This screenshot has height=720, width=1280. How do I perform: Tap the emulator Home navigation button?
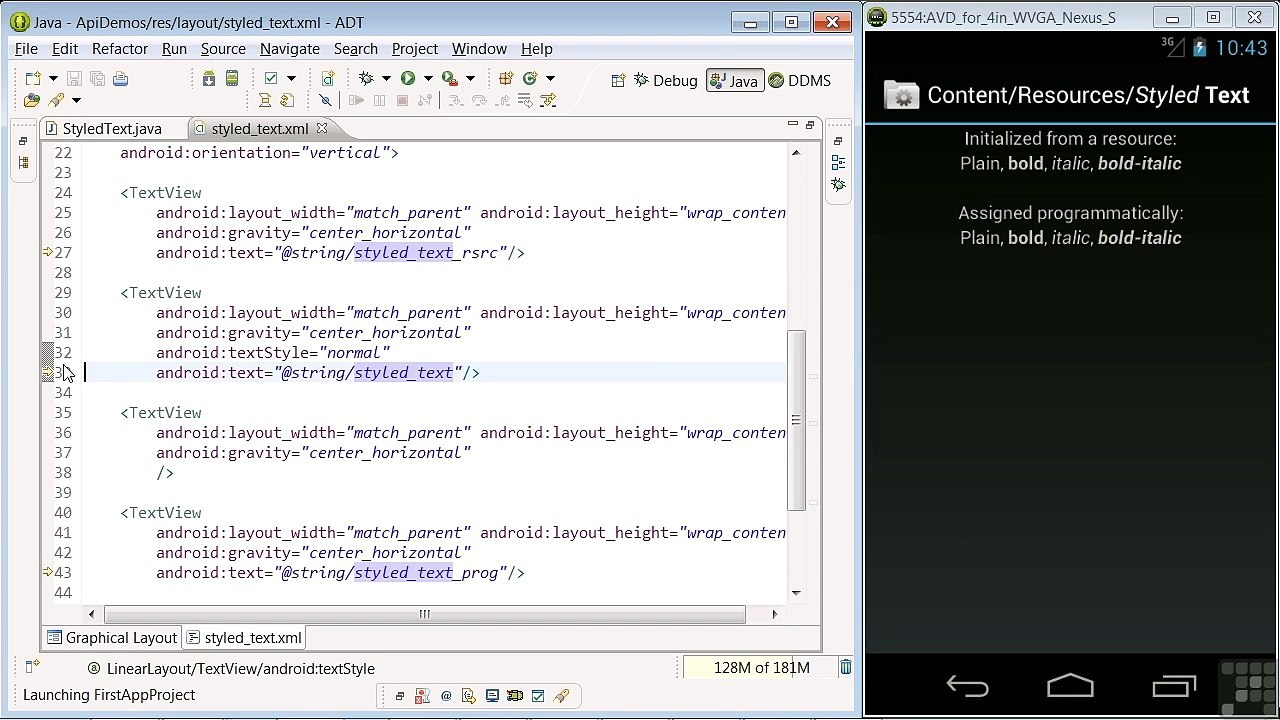1070,686
